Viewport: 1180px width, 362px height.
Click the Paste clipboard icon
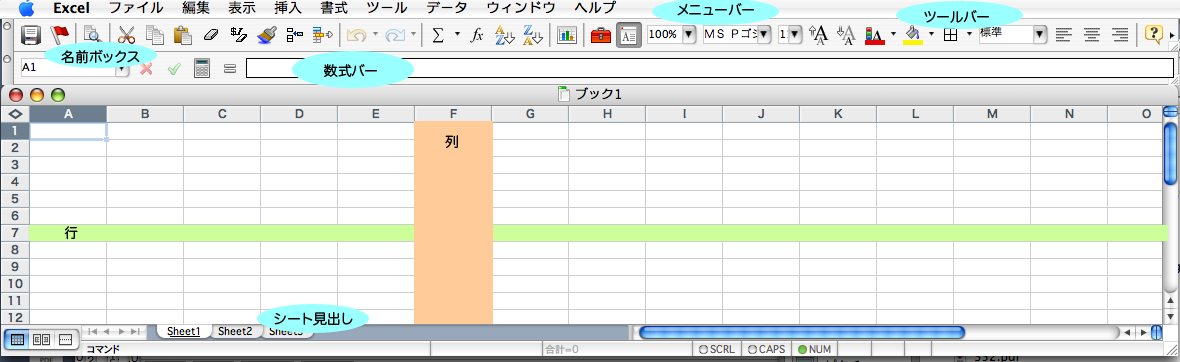(182, 34)
